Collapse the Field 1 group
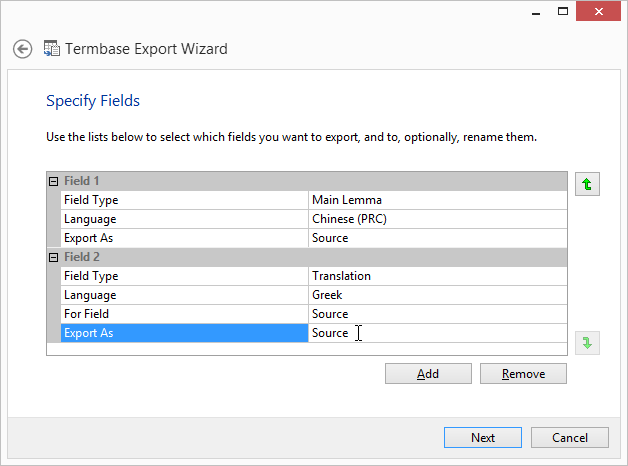This screenshot has height=466, width=628. pos(54,181)
